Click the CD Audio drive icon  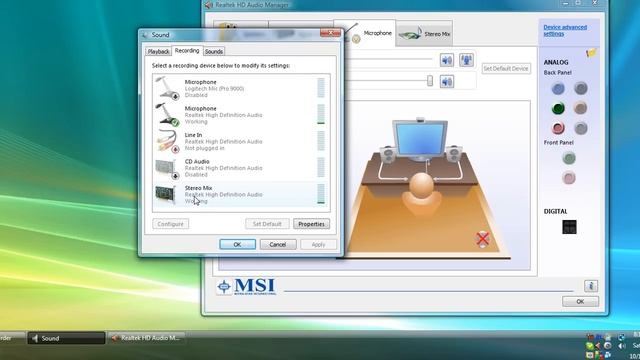pyautogui.click(x=167, y=169)
